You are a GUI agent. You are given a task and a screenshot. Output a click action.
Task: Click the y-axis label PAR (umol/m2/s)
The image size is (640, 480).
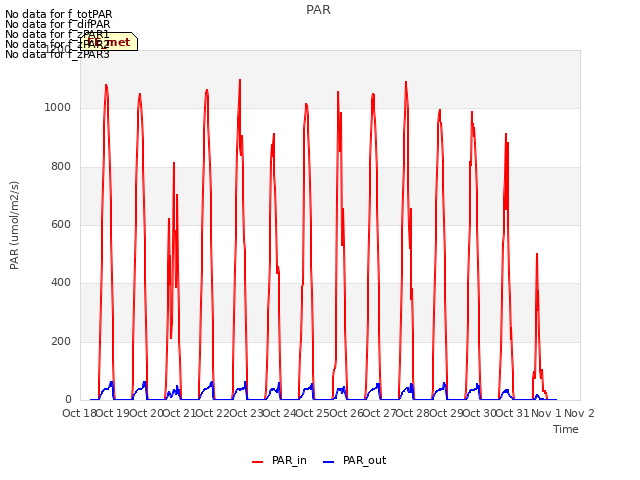14,225
